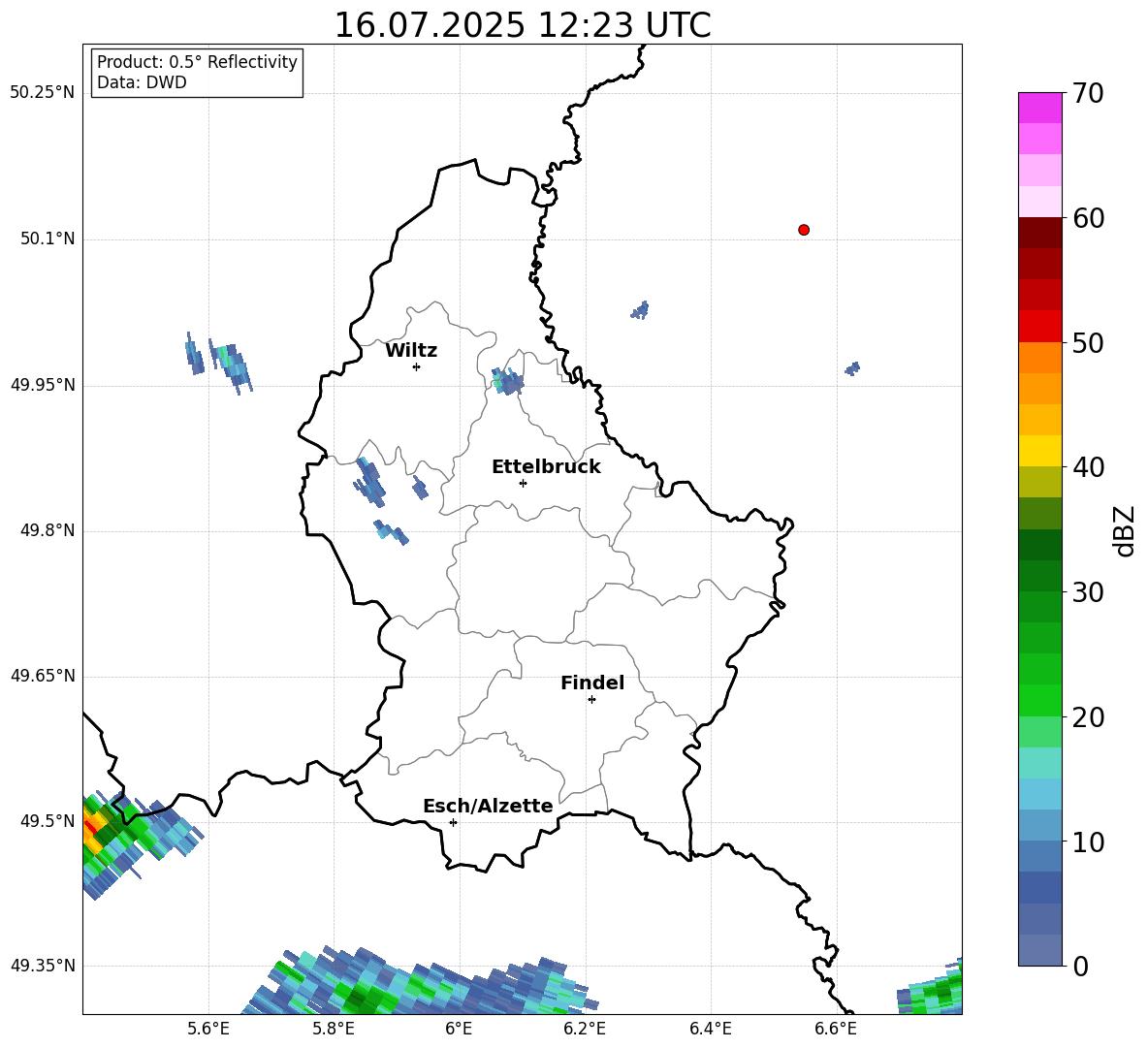This screenshot has width=1148, height=1048.
Task: Click colorbar tick value 20
Action: 1088,717
